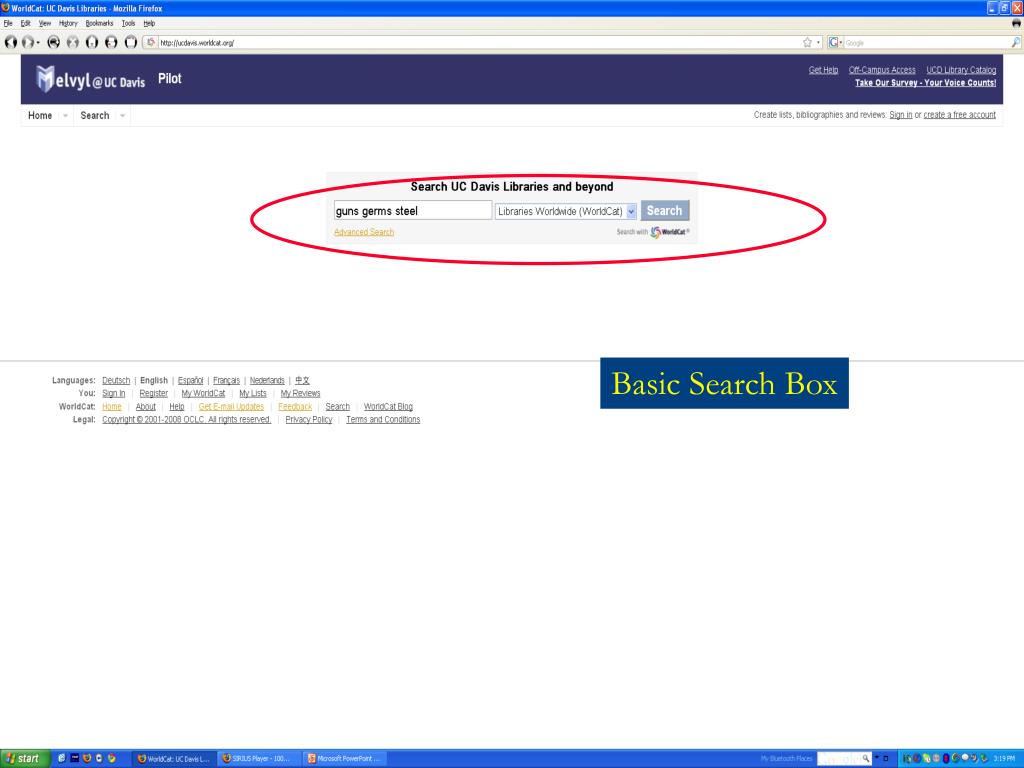
Task: Switch to SIRIUS Player taskbar window
Action: coord(259,758)
